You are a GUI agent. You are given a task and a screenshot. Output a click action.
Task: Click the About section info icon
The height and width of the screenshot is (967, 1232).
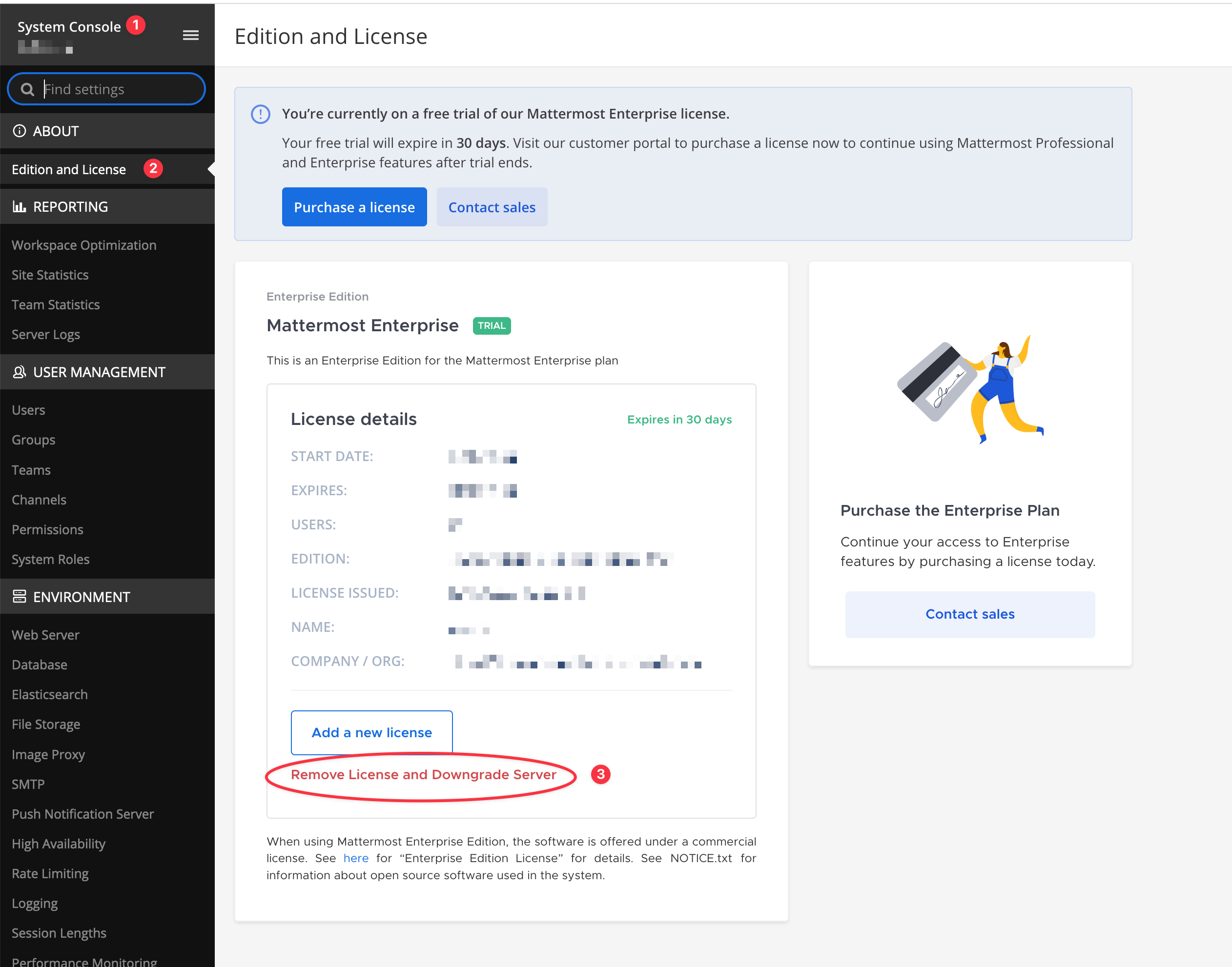pyautogui.click(x=19, y=131)
